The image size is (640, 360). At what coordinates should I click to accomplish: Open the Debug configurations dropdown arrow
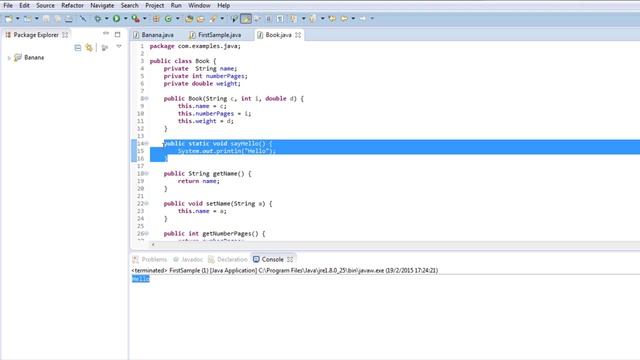107,19
